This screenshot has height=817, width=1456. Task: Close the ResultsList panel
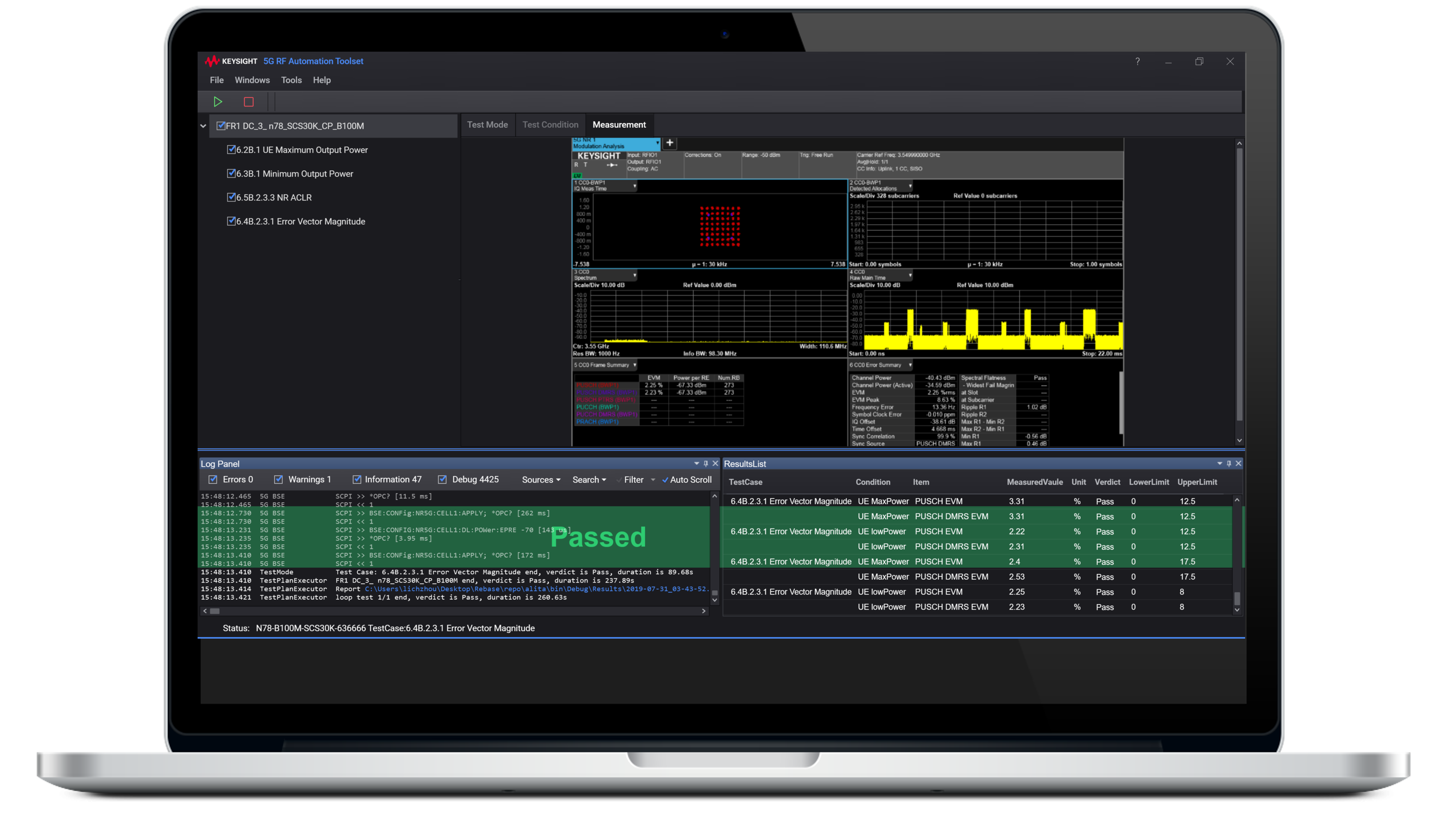[x=1238, y=464]
